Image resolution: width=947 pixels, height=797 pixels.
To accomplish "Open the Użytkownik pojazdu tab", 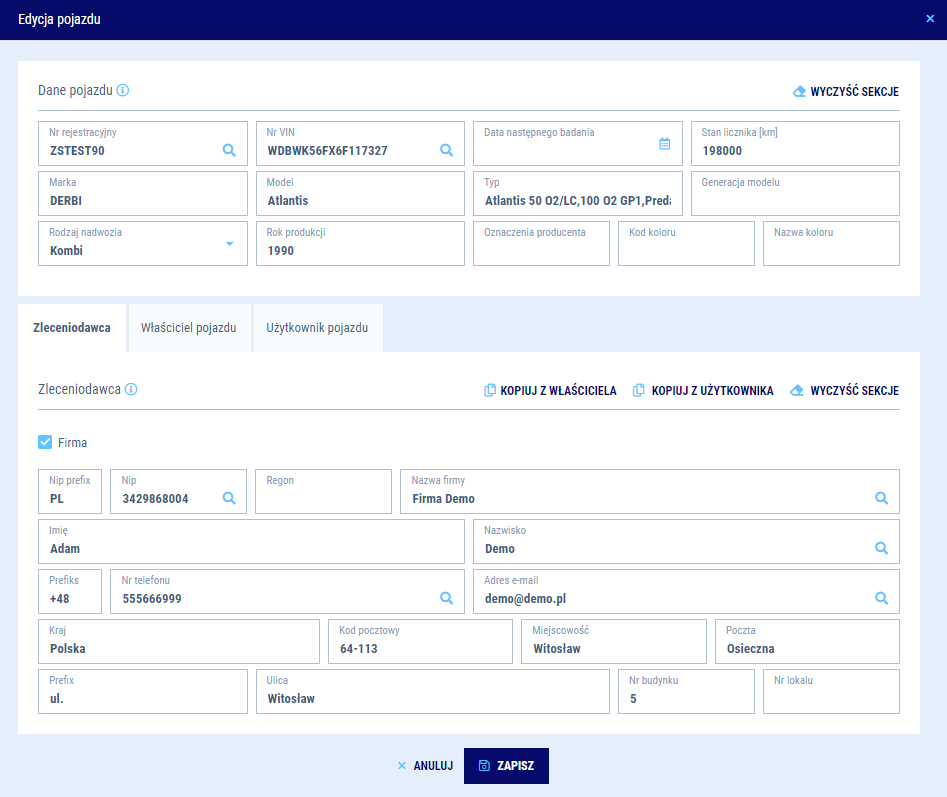I will tap(317, 328).
